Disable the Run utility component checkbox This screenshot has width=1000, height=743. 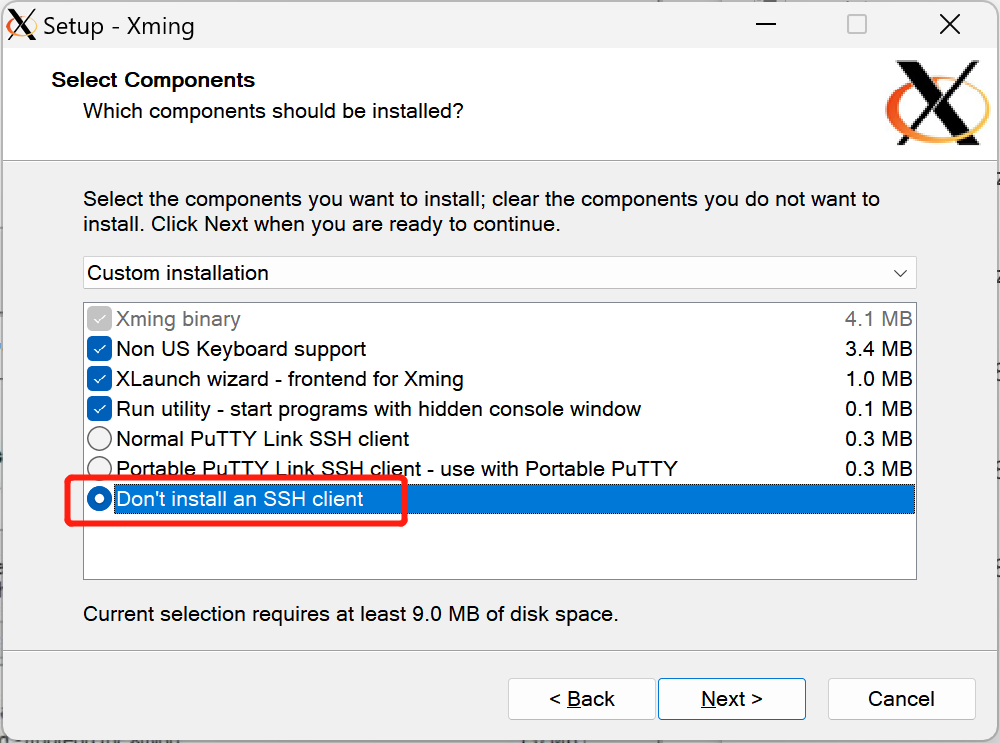(x=99, y=409)
